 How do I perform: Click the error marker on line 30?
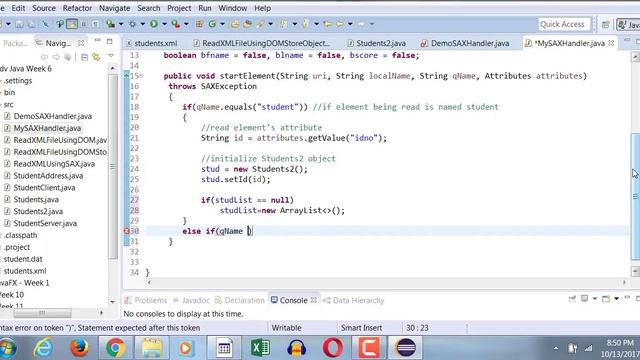(126, 231)
